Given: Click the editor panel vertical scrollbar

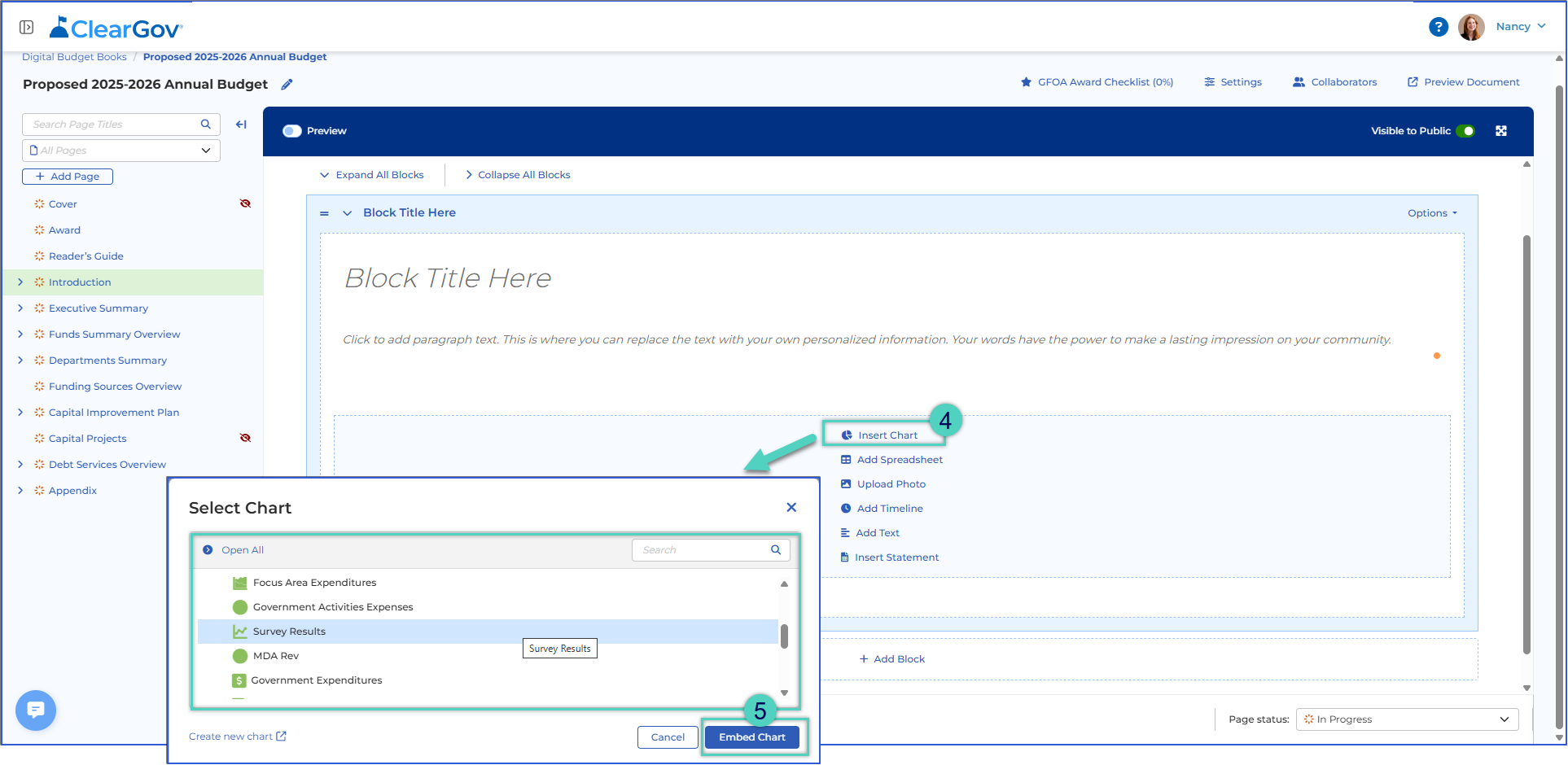Looking at the screenshot, I should (1526, 444).
